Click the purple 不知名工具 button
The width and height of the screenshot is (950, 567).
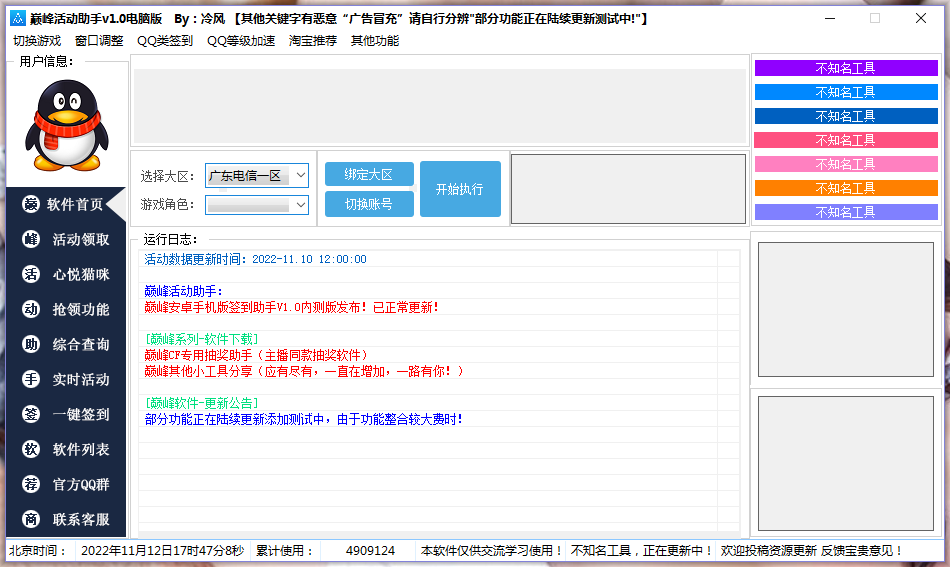click(x=846, y=68)
